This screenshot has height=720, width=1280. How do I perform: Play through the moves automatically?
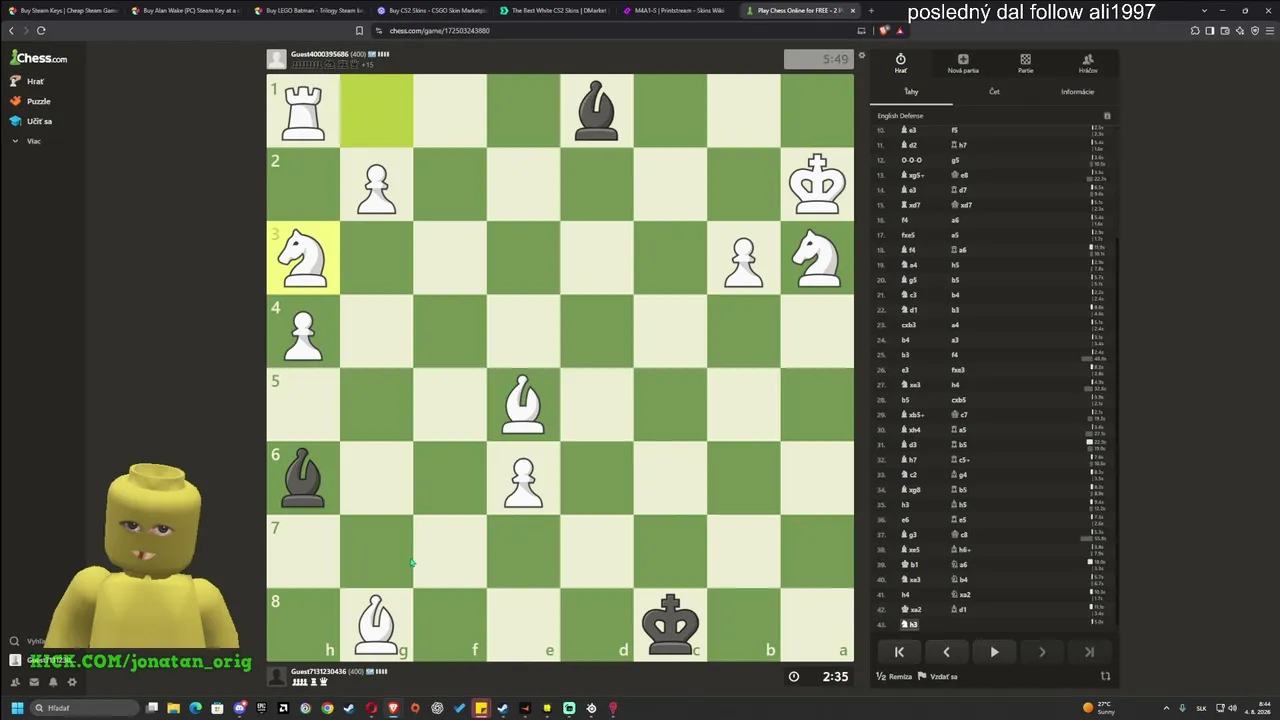coord(994,652)
